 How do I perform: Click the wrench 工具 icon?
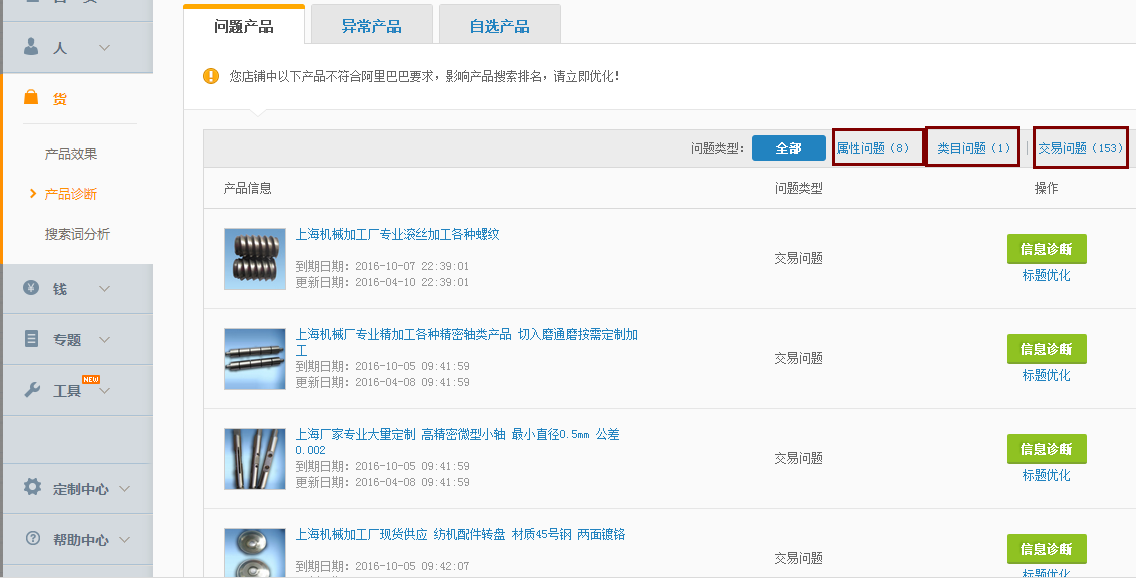31,390
